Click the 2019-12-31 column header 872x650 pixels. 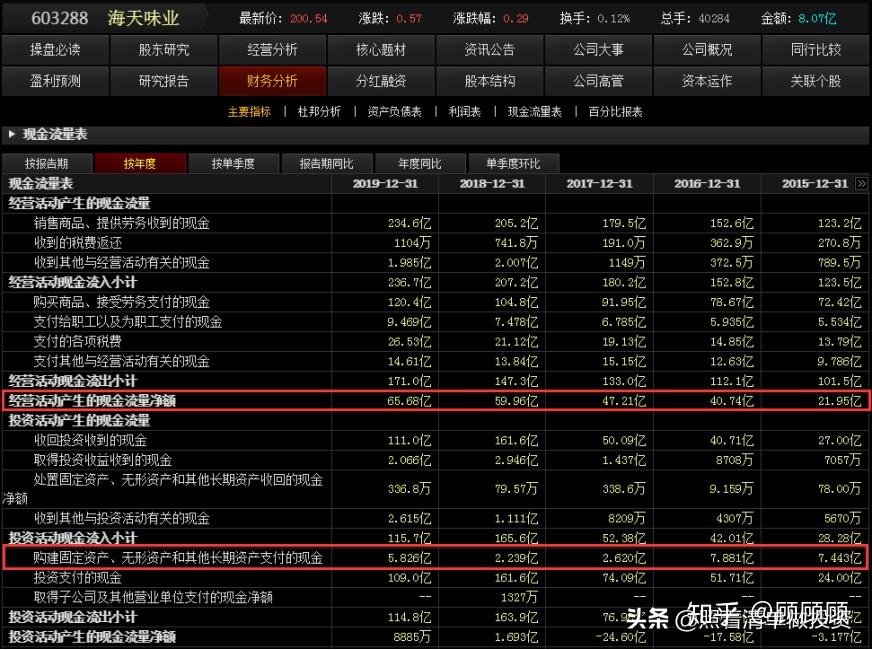385,183
